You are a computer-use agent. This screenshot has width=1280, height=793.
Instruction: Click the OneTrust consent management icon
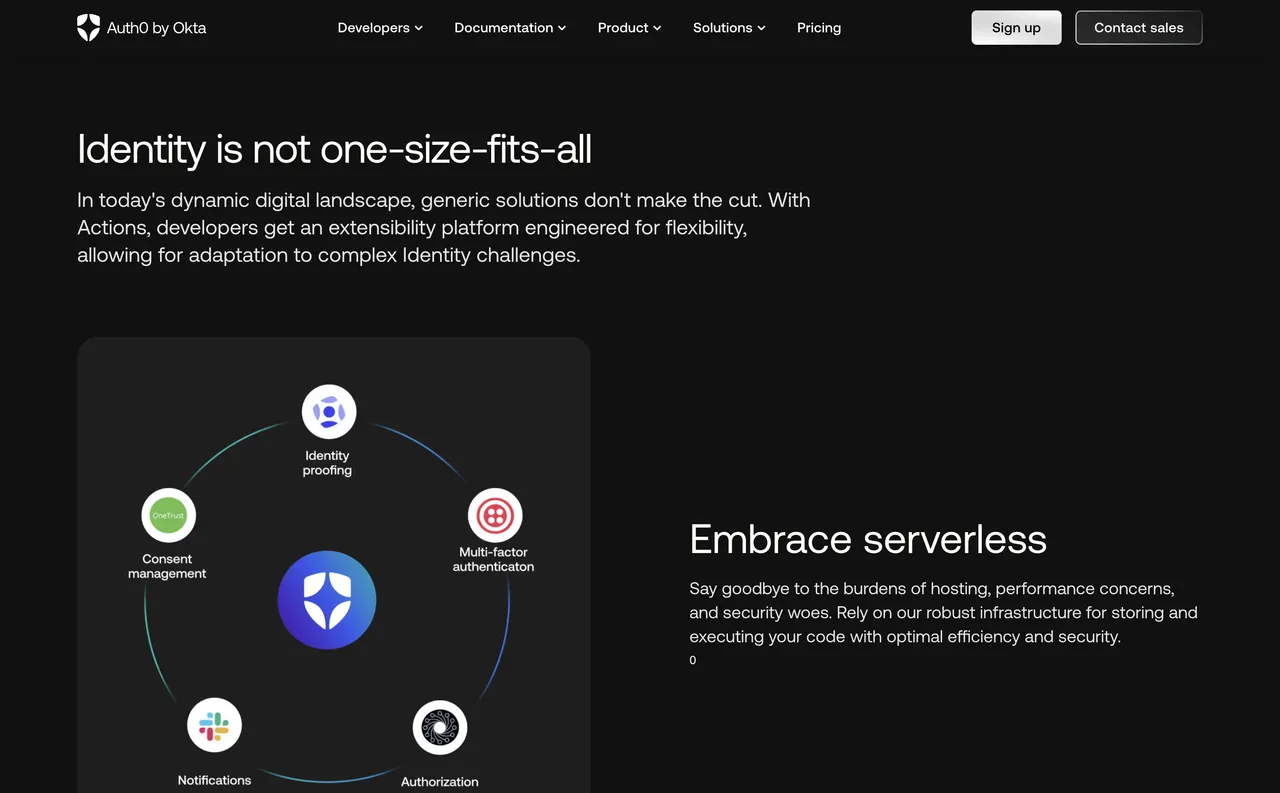[168, 515]
